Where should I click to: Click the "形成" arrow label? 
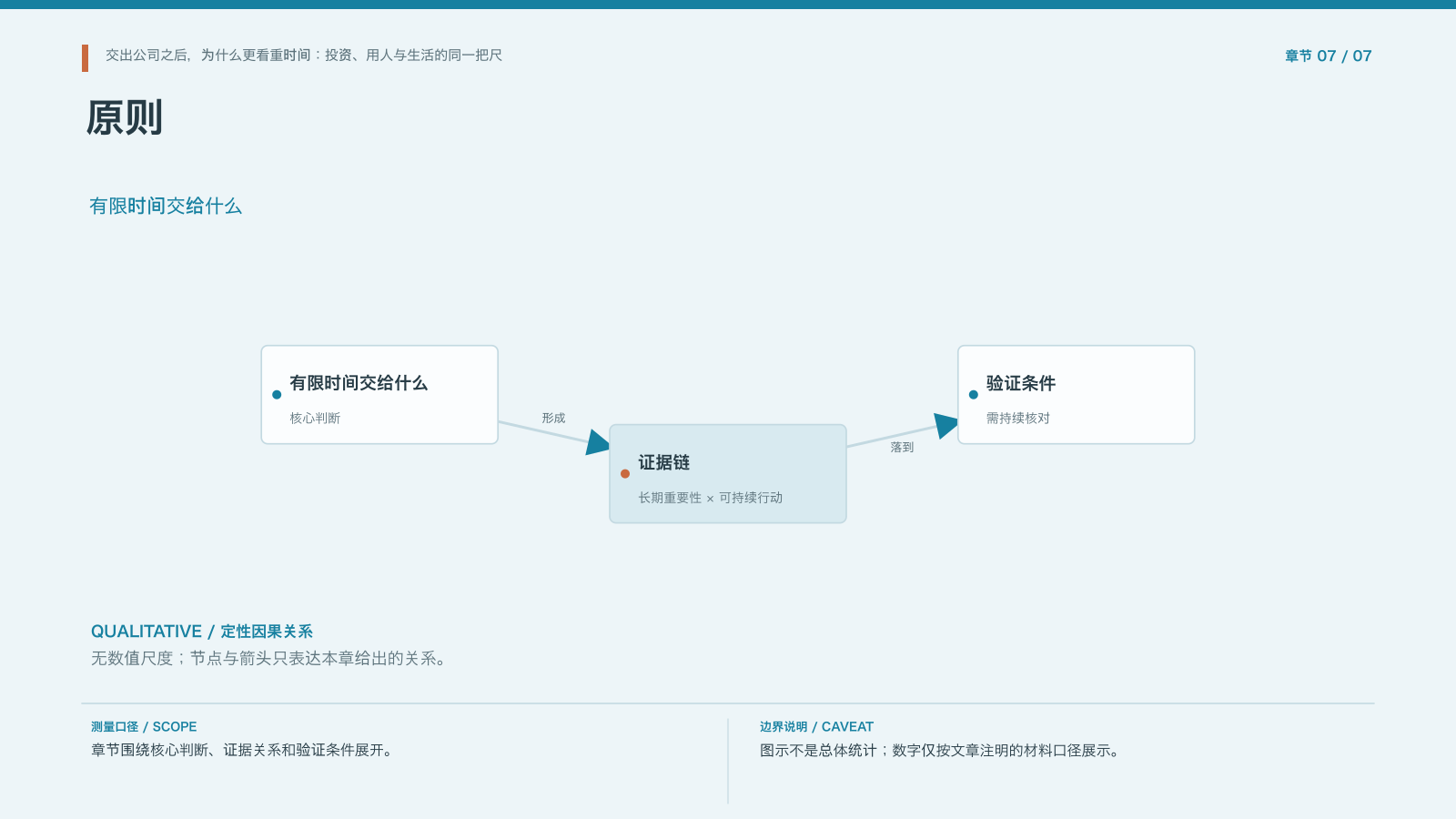pos(553,419)
